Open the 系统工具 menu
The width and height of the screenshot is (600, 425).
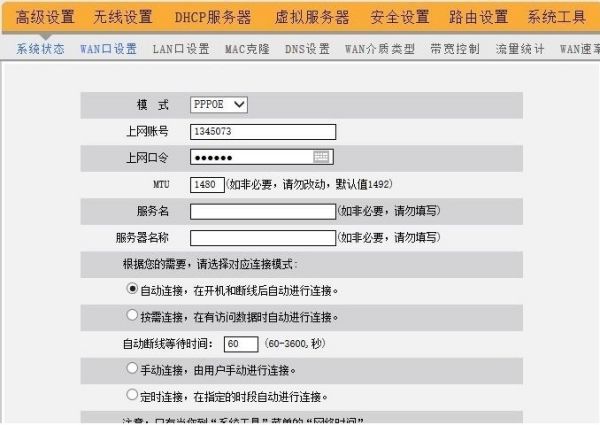[559, 17]
